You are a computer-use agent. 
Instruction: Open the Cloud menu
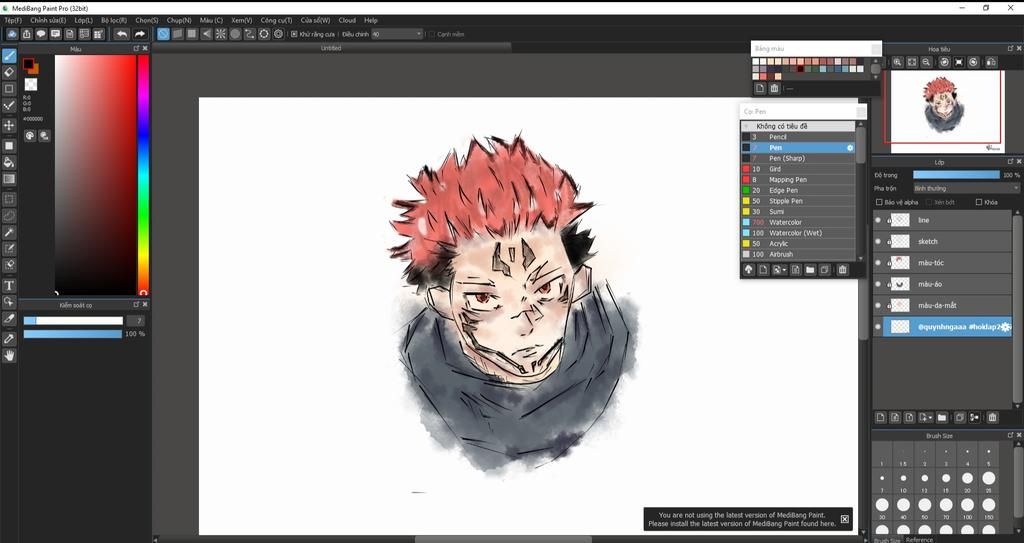tap(347, 20)
